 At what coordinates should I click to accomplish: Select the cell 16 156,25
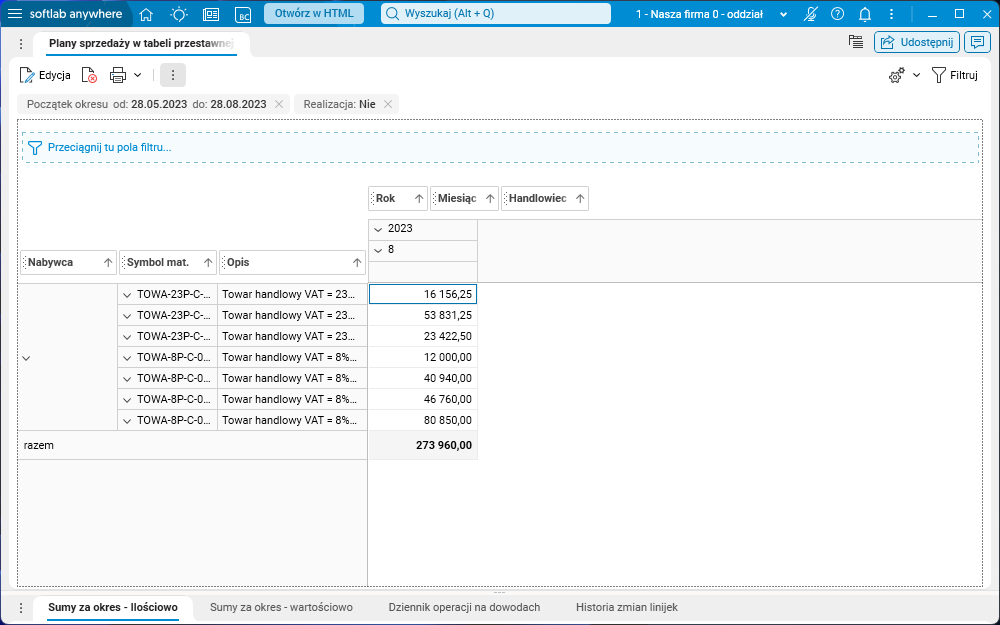423,294
